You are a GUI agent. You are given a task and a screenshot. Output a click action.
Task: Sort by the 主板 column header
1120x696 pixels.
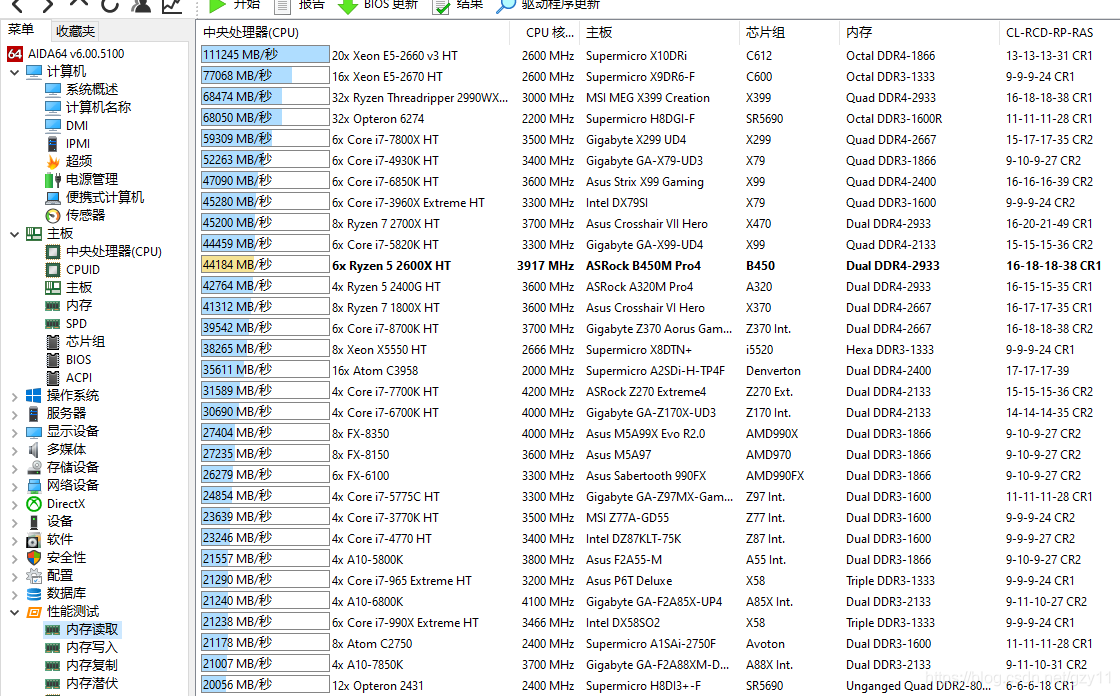(x=600, y=32)
